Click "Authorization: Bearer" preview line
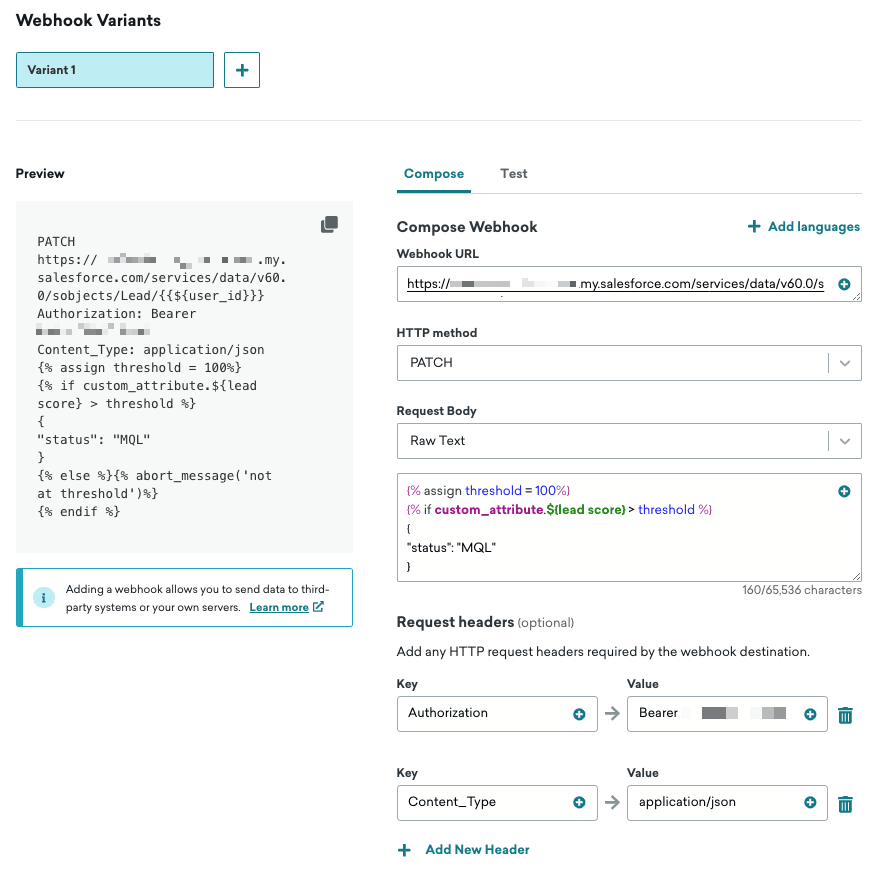This screenshot has height=869, width=879. (117, 314)
